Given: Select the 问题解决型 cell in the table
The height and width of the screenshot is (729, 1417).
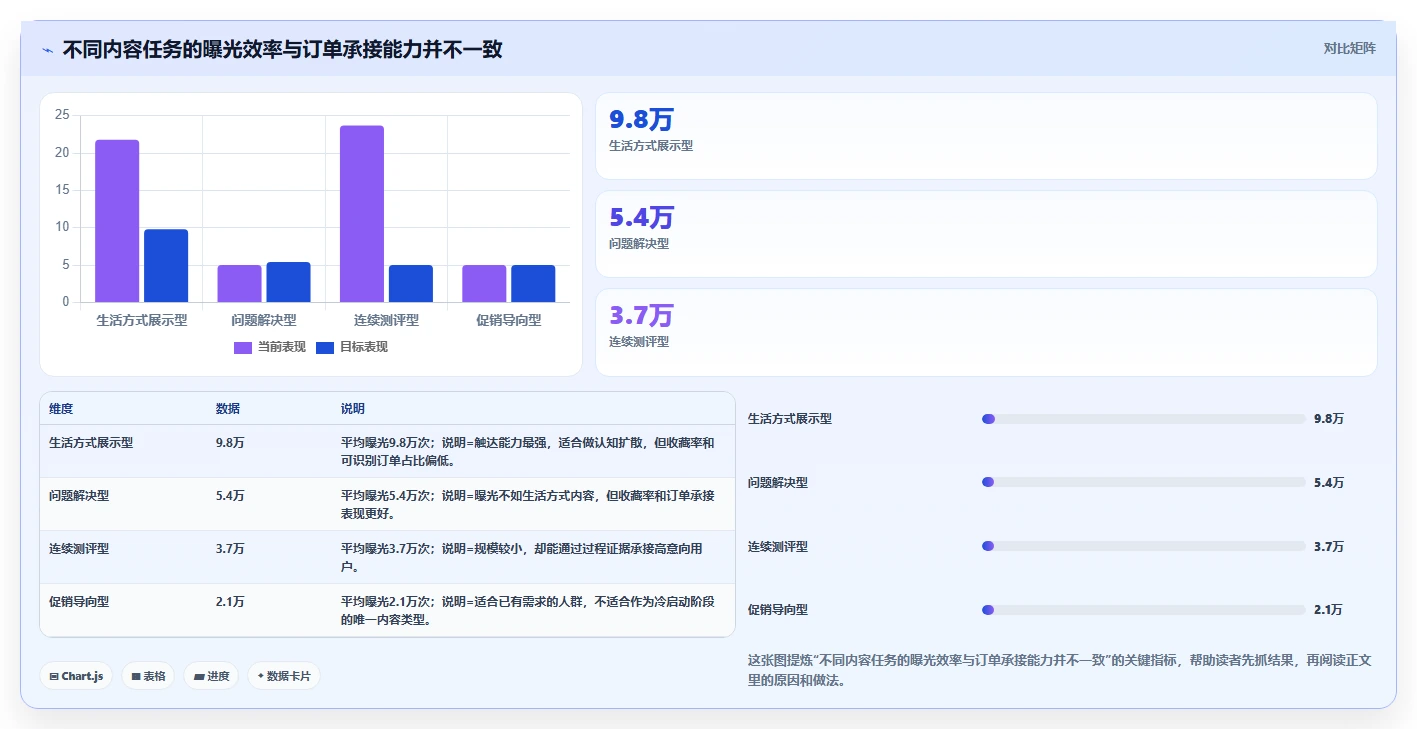Looking at the screenshot, I should 79,495.
